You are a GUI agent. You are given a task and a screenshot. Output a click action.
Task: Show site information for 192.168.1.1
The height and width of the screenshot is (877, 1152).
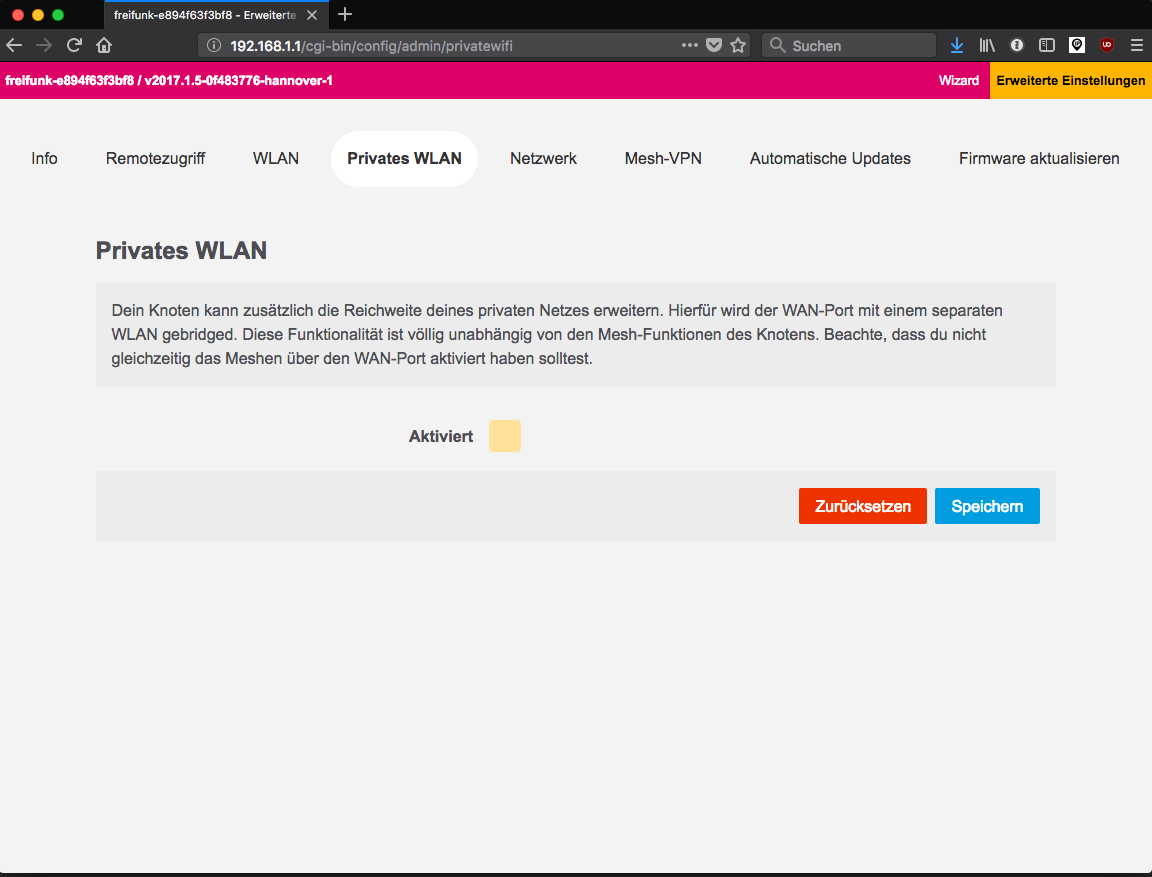pos(213,45)
